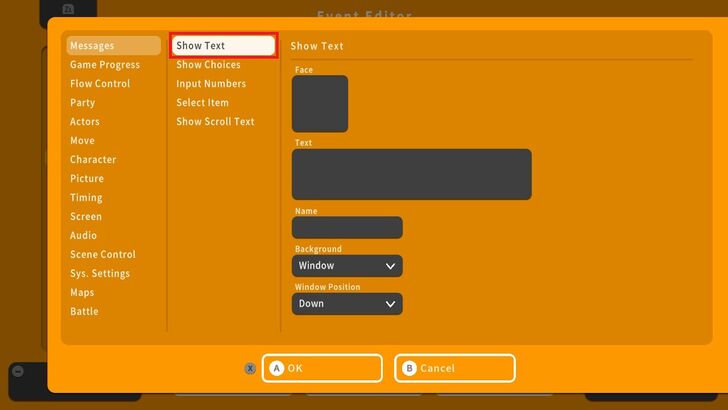Screen dimensions: 728x410
Task: Open the Window Position dropdown
Action: (347, 304)
